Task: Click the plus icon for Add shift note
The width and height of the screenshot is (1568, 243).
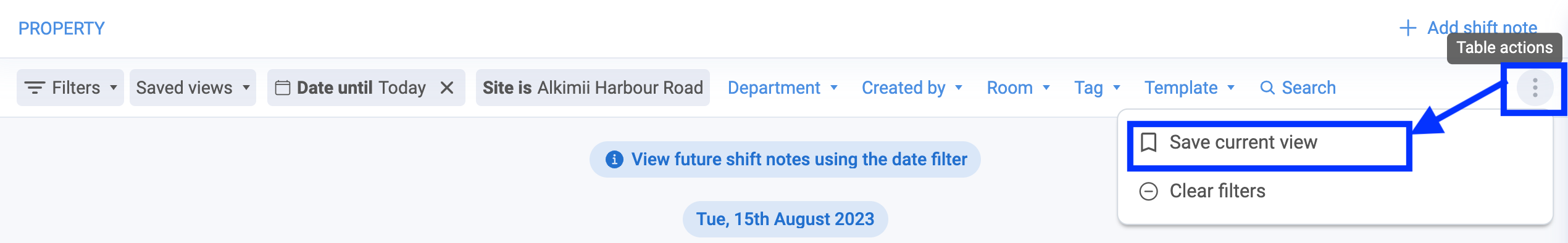Action: [1407, 28]
